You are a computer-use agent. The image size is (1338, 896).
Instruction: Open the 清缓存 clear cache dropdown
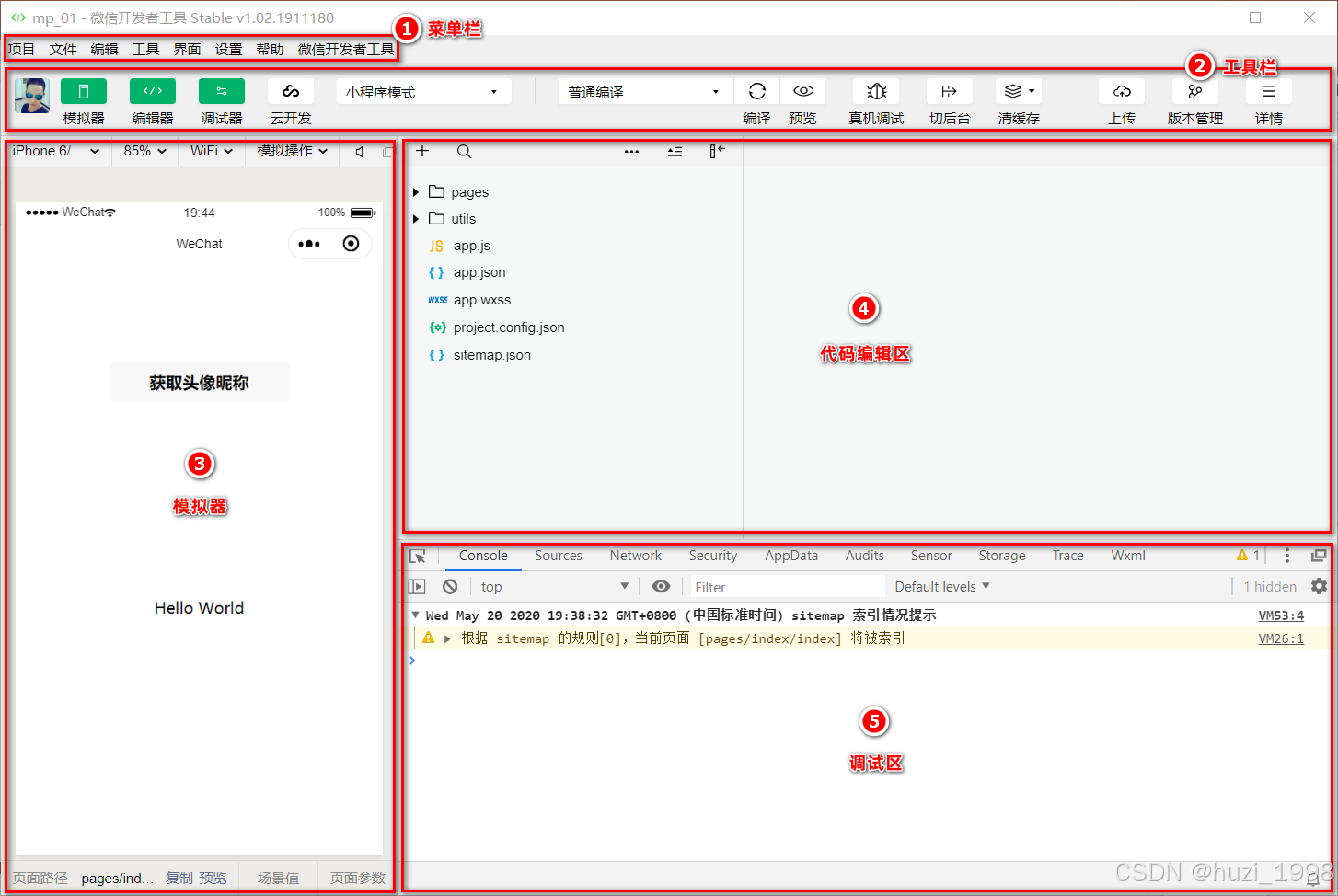click(x=1019, y=91)
